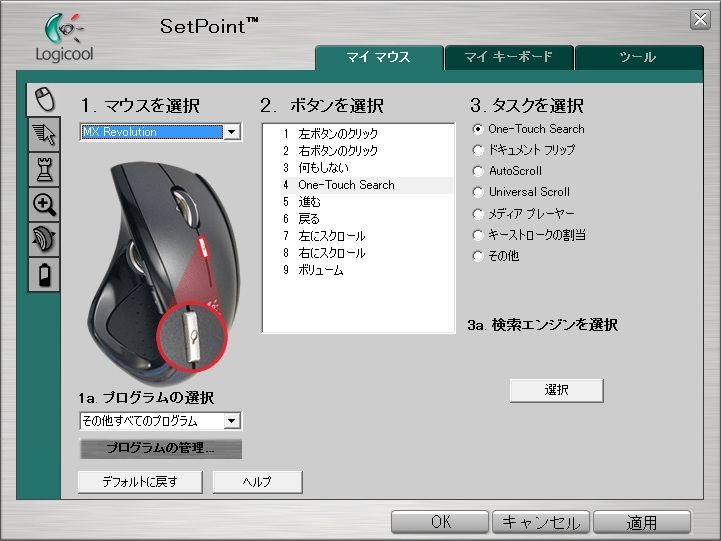Open the pointer movement settings icon
The width and height of the screenshot is (721, 541).
(x=44, y=135)
